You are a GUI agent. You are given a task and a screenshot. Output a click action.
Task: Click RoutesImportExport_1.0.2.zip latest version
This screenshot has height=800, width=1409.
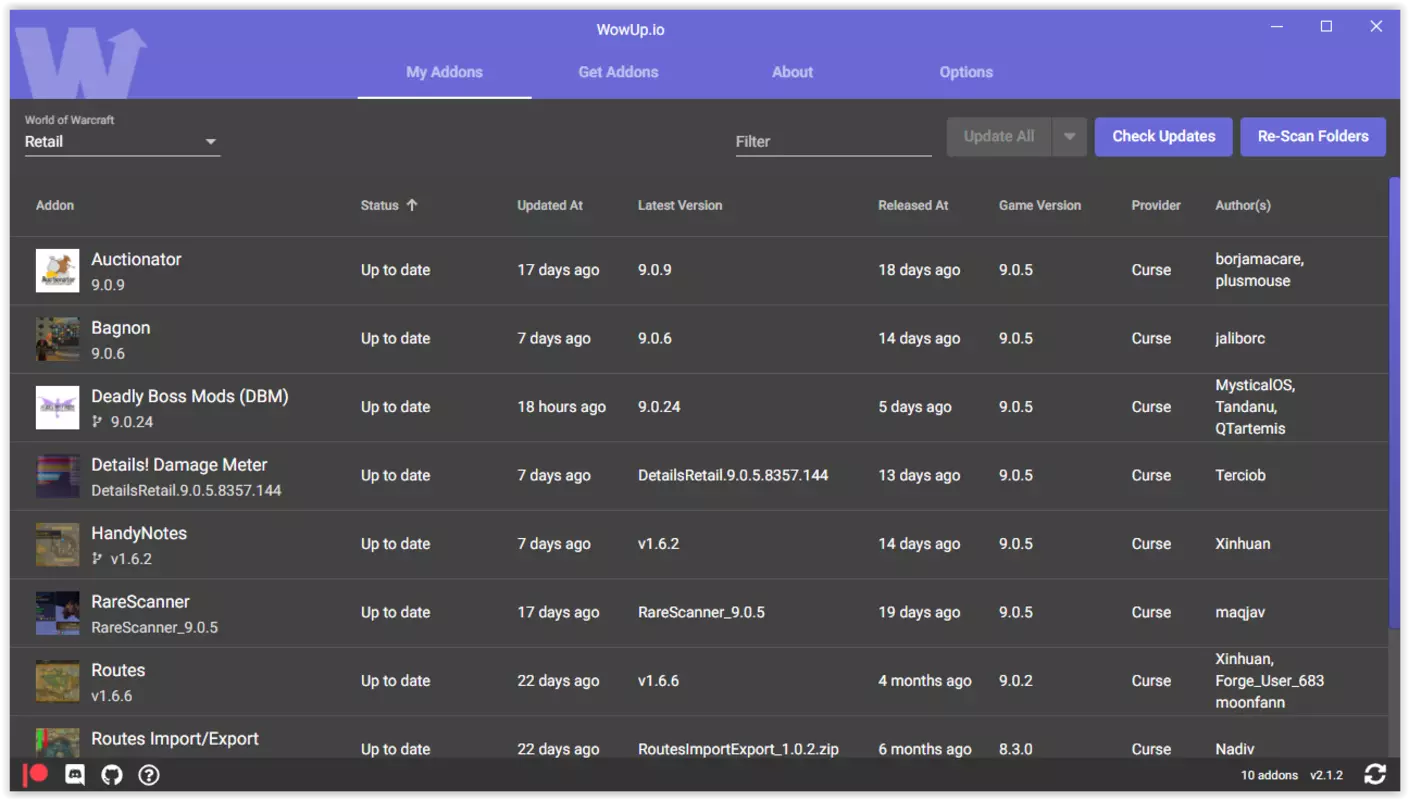(738, 749)
